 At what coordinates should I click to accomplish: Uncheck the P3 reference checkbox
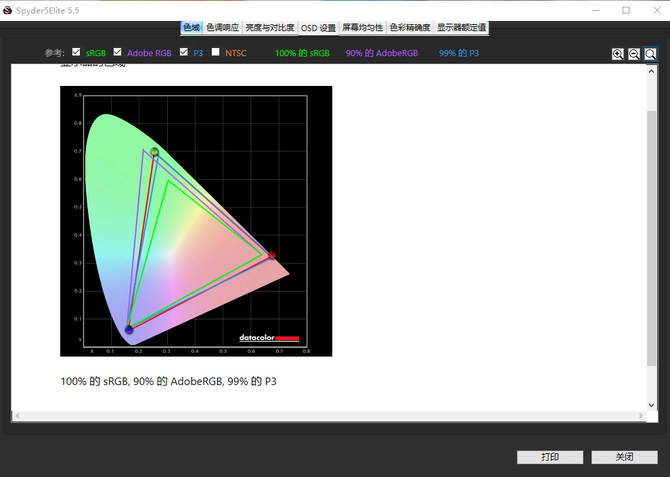183,52
